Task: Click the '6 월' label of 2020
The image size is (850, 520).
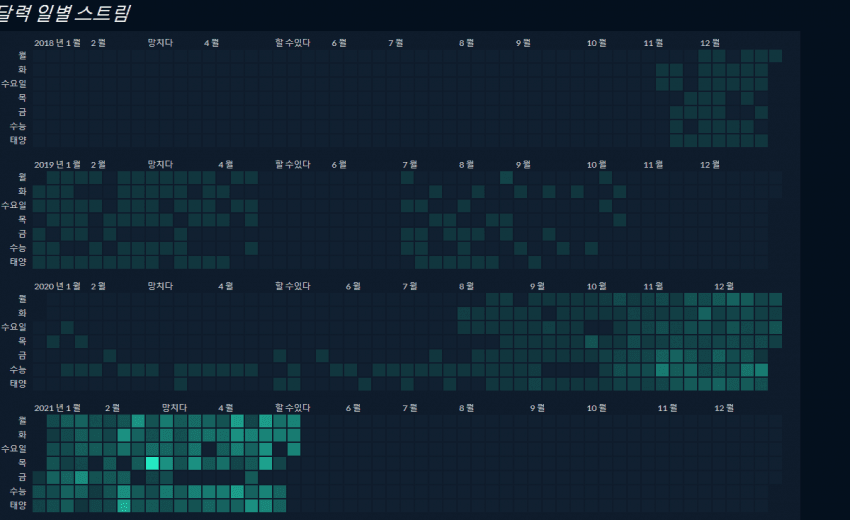Action: (x=353, y=286)
